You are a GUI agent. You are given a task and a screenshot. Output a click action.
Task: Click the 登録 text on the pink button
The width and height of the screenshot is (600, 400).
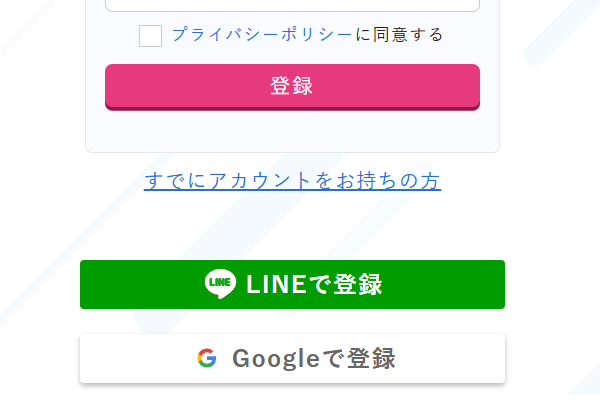coord(292,86)
